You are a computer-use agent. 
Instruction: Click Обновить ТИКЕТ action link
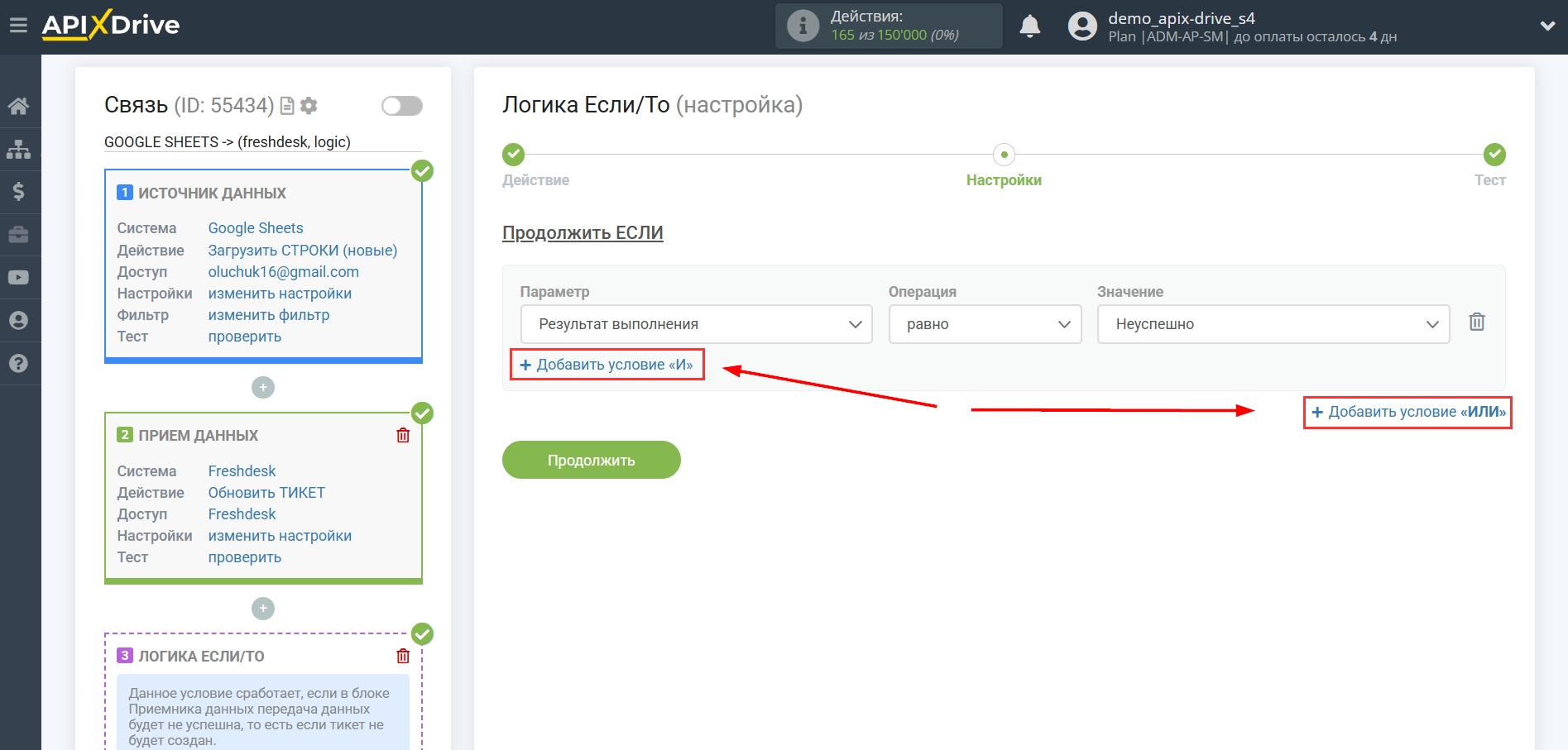pyautogui.click(x=266, y=492)
